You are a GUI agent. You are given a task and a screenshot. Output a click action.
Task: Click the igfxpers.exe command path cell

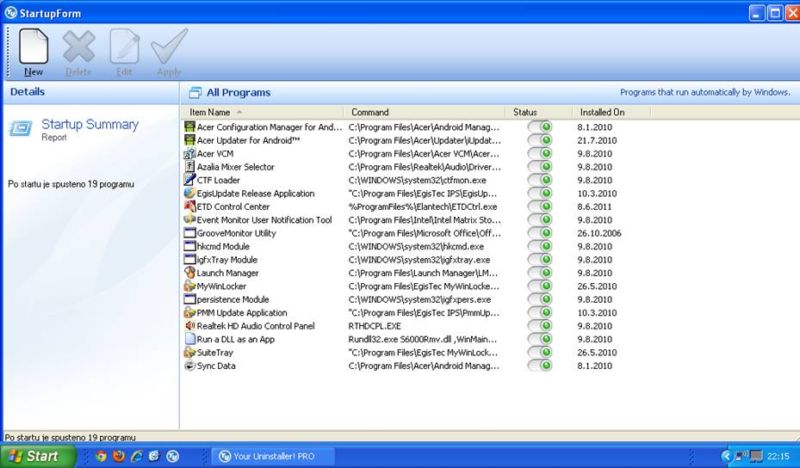click(x=420, y=300)
